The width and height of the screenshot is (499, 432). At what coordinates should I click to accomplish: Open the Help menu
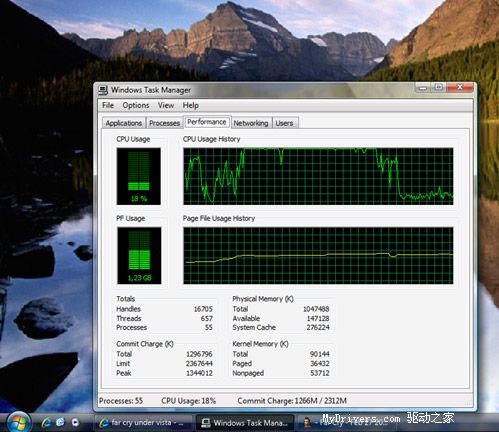pyautogui.click(x=191, y=105)
